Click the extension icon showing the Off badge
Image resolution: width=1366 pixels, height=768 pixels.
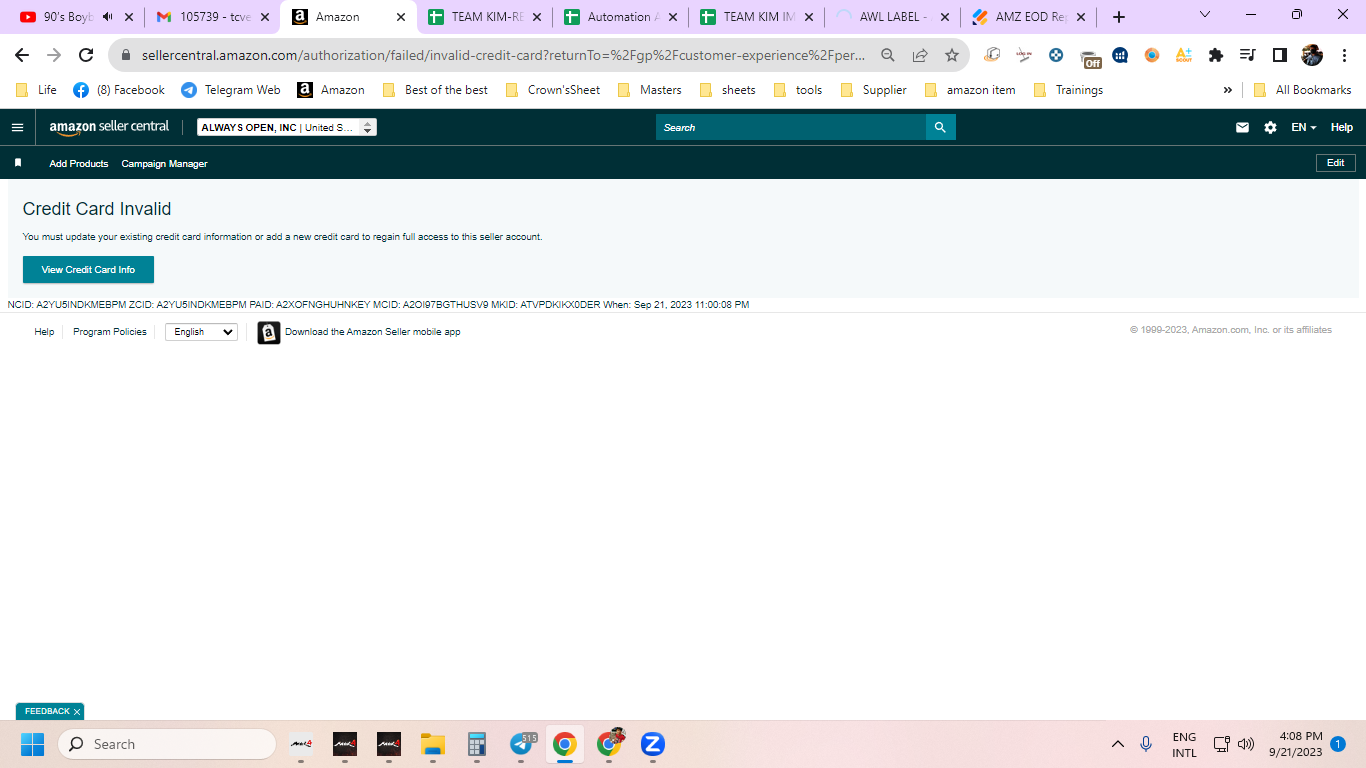[x=1090, y=56]
